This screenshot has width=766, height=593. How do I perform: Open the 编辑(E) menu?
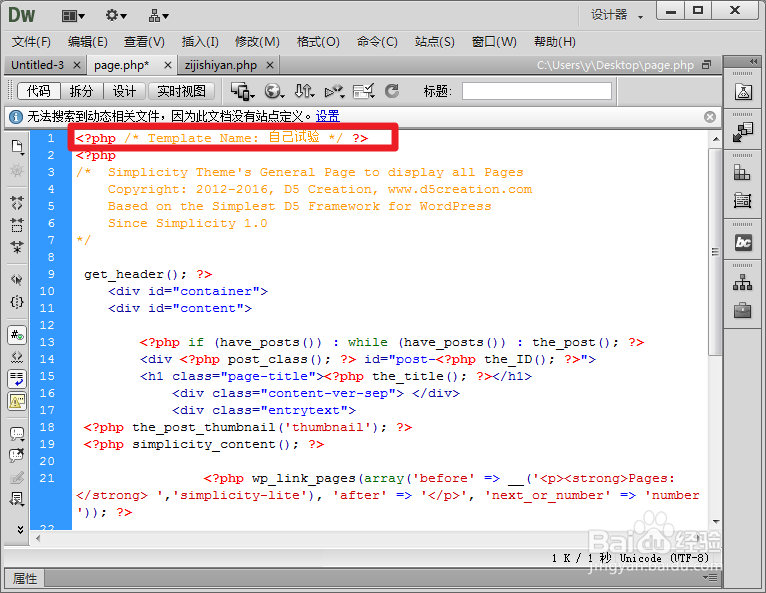pyautogui.click(x=87, y=42)
